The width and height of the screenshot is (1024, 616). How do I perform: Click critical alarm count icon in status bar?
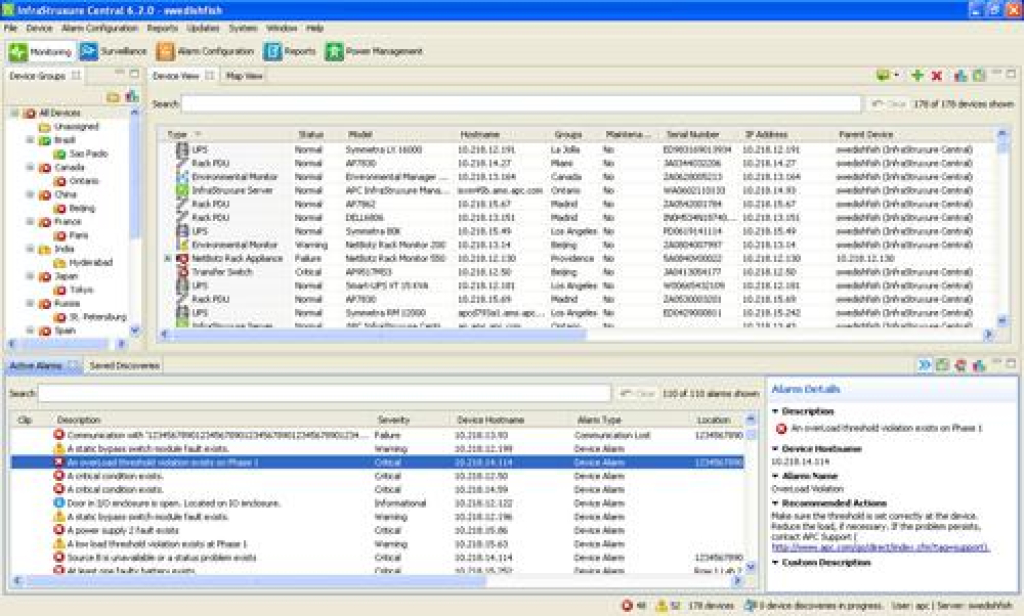(628, 605)
